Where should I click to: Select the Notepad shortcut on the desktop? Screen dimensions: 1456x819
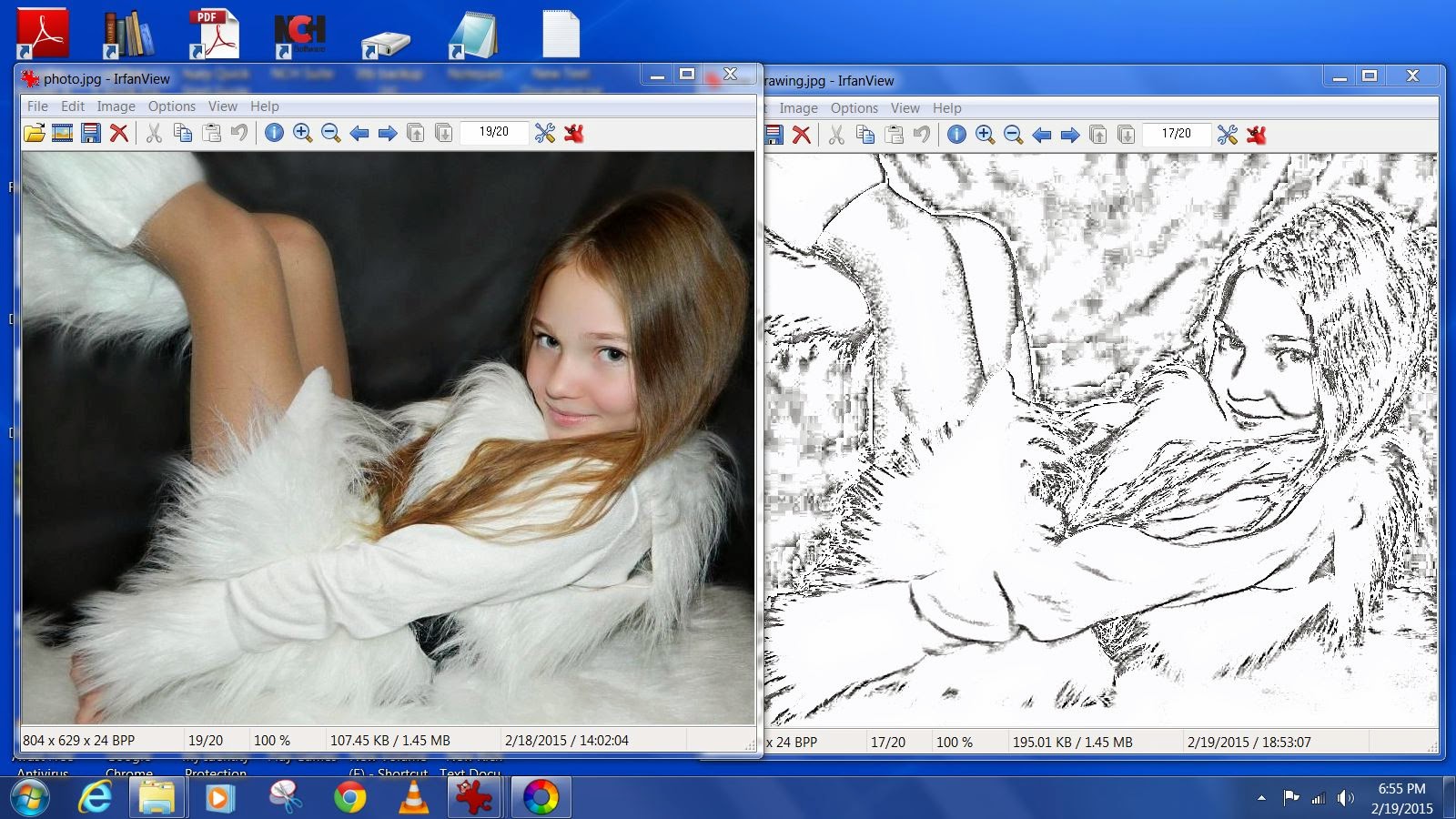point(473,43)
